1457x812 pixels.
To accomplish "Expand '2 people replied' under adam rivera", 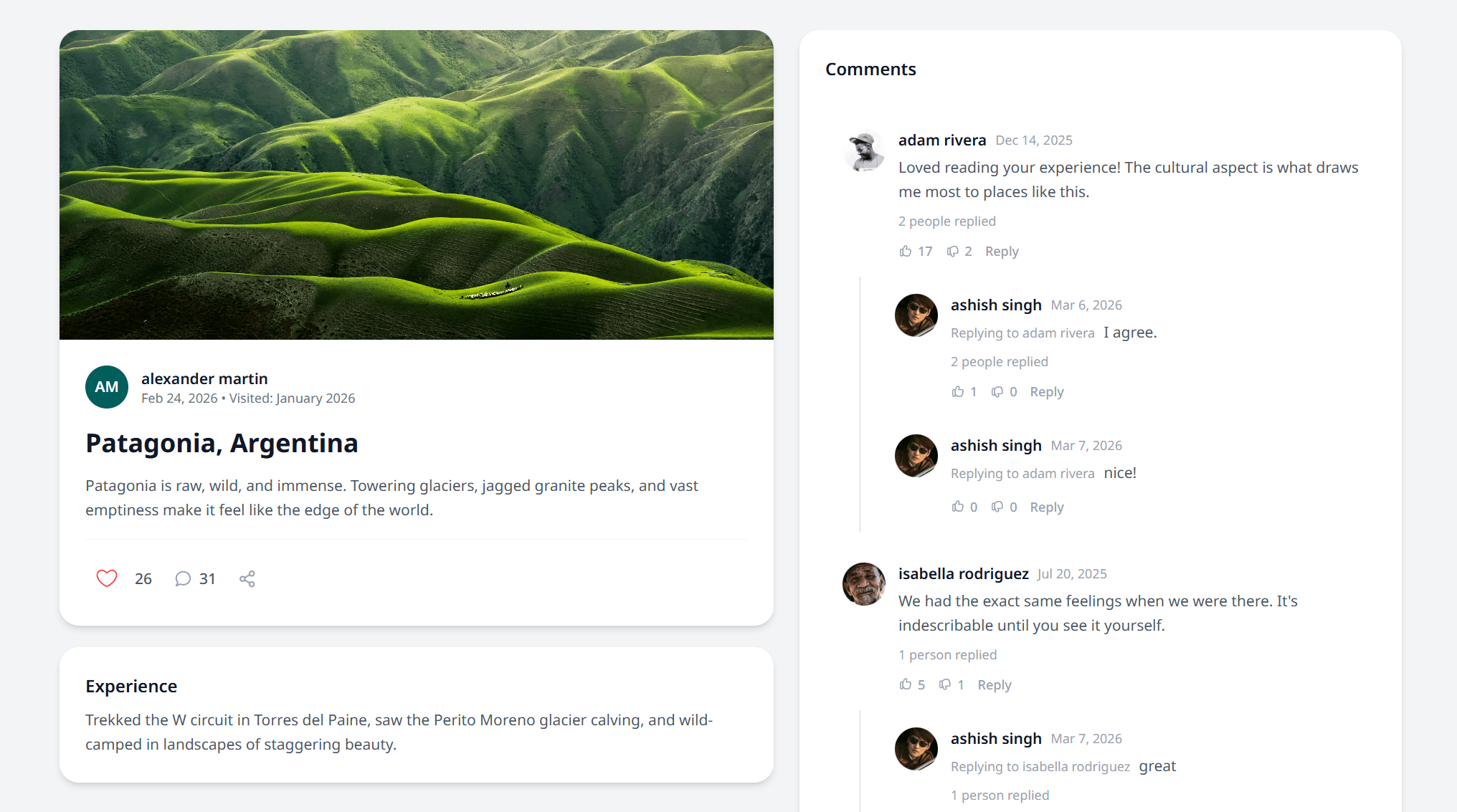I will click(946, 221).
